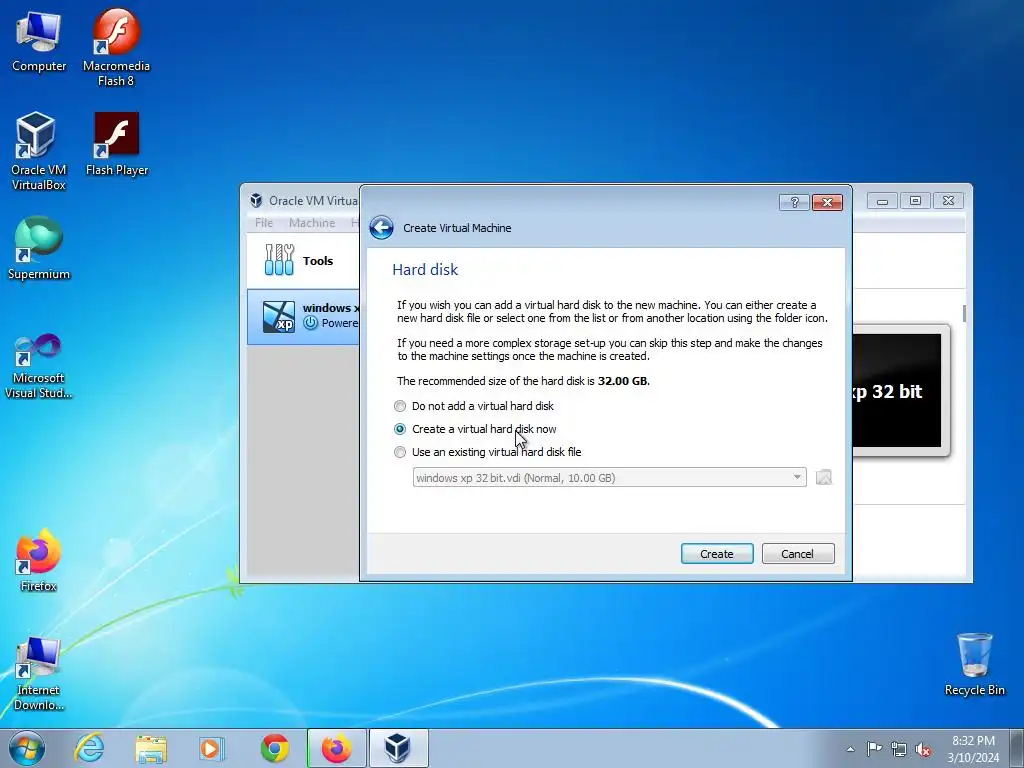Switch to Firefox in the taskbar
Viewport: 1024px width, 768px height.
(336, 748)
